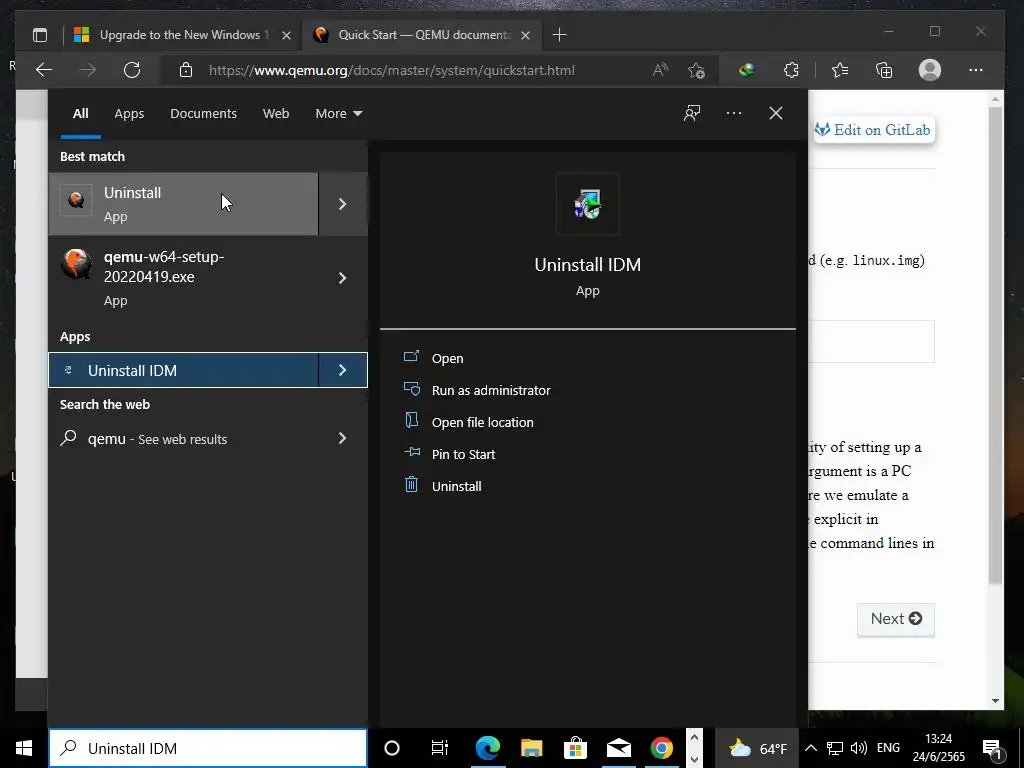Click the network tray icon

(x=835, y=748)
